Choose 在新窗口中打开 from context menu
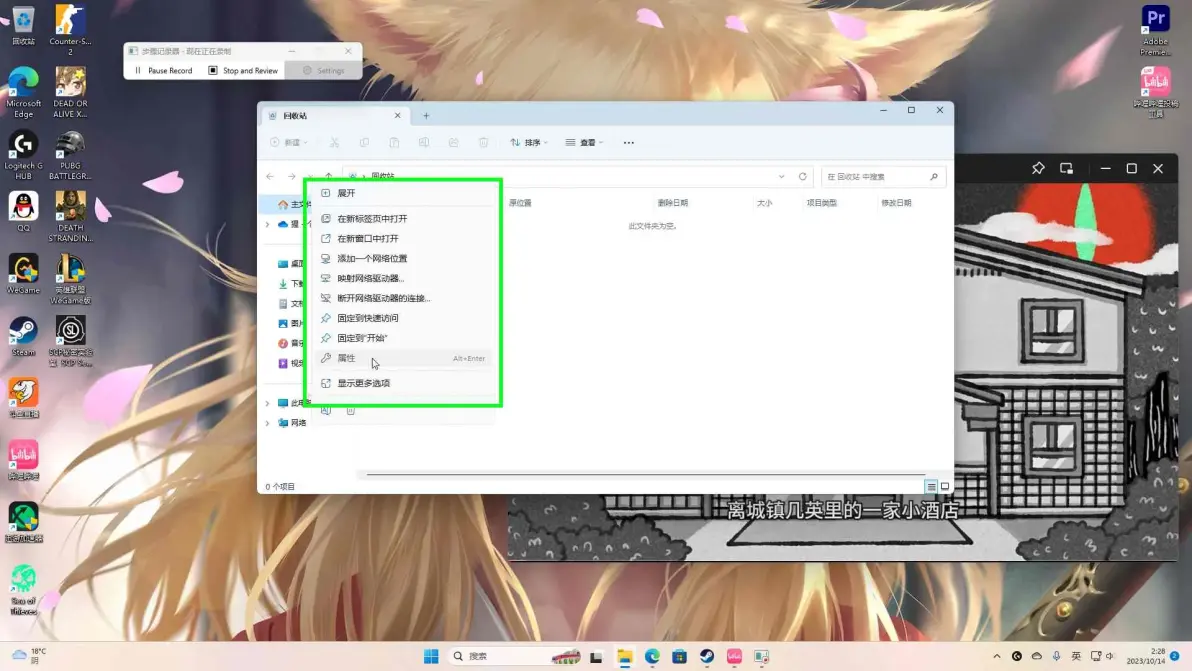 coord(402,239)
